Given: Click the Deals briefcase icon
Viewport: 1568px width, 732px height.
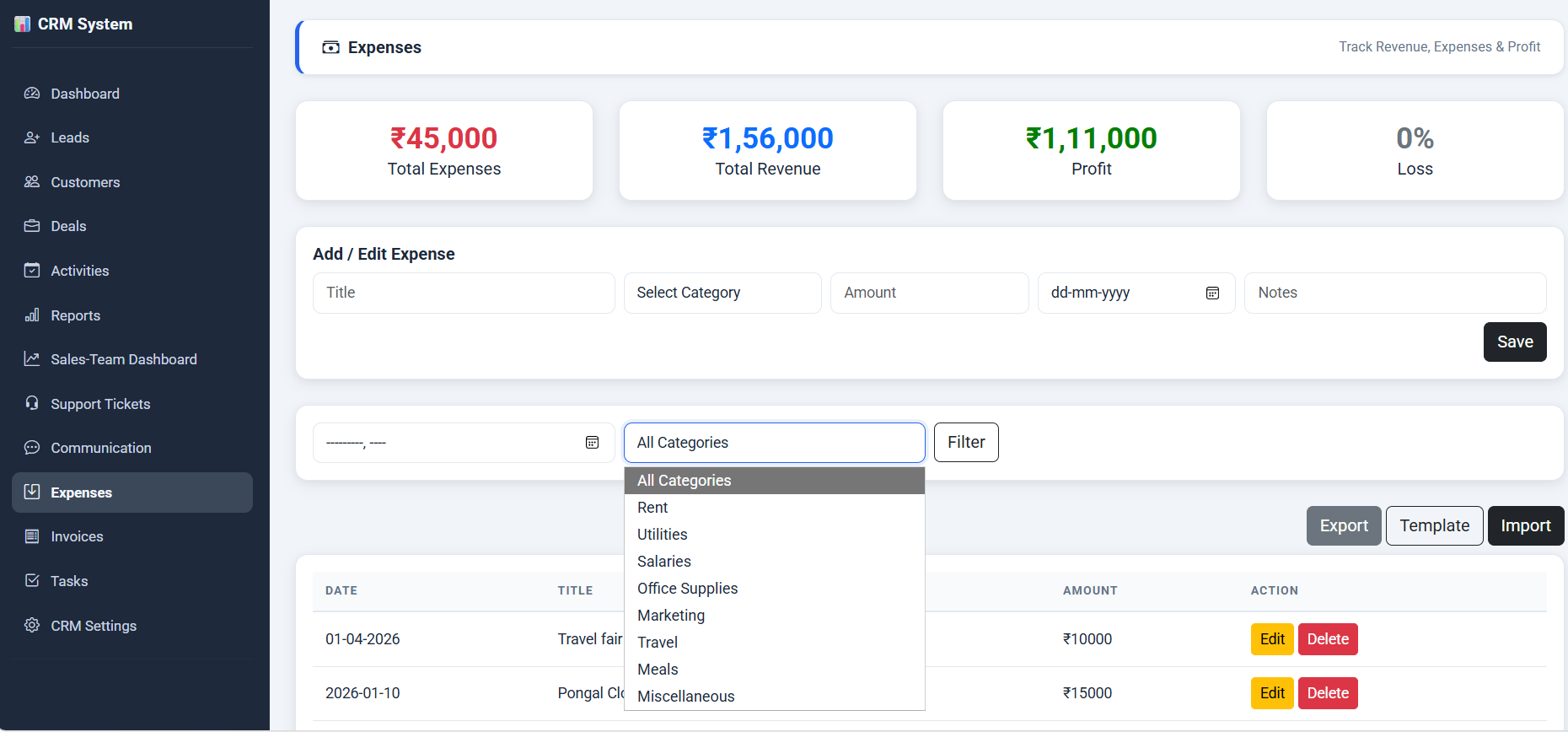Looking at the screenshot, I should [x=32, y=226].
